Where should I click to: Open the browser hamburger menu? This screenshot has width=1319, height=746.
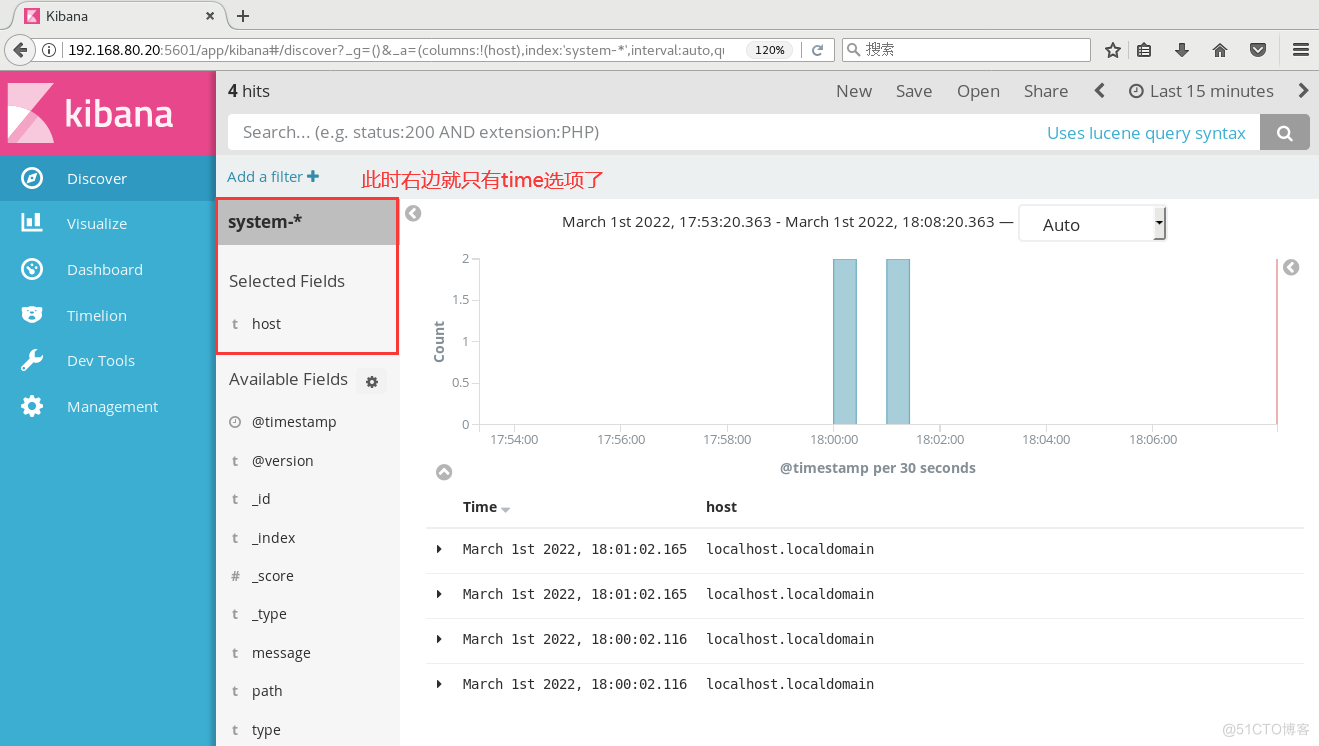(1301, 50)
